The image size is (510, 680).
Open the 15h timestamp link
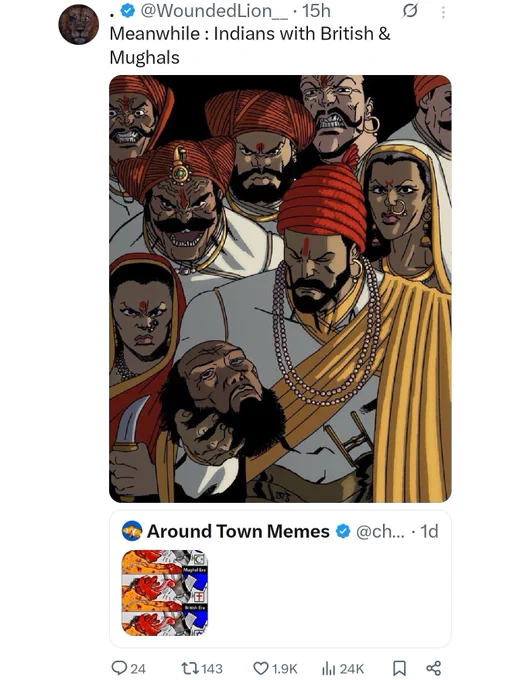316,11
